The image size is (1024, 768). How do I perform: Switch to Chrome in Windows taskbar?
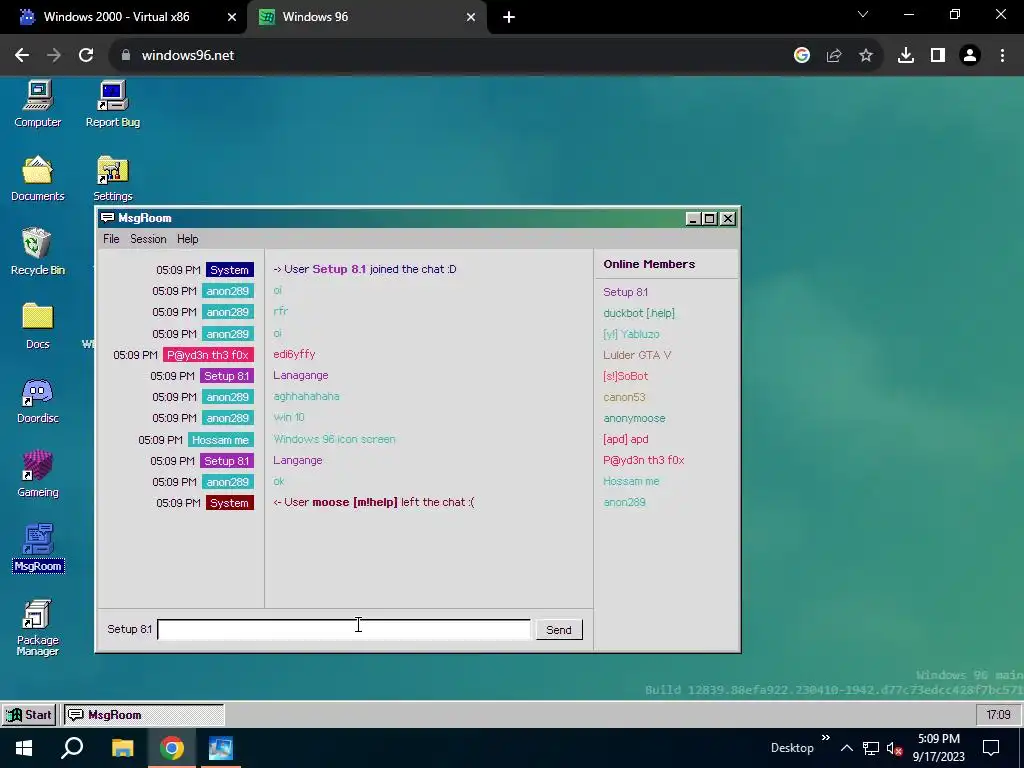point(172,748)
